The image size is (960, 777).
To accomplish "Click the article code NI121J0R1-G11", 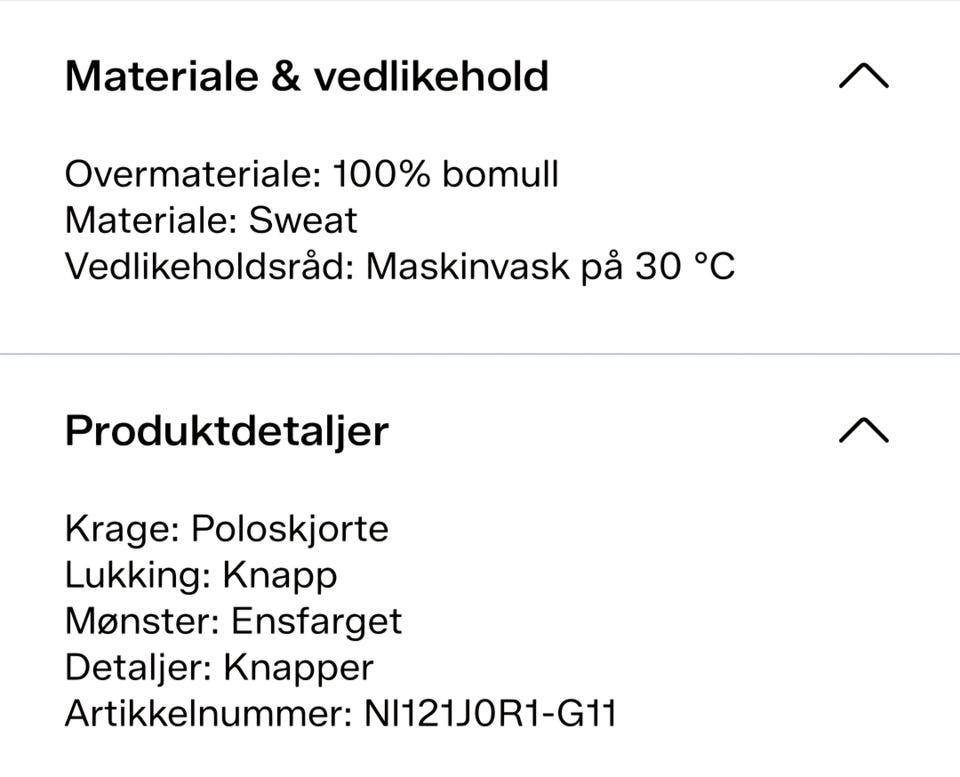I will point(490,713).
